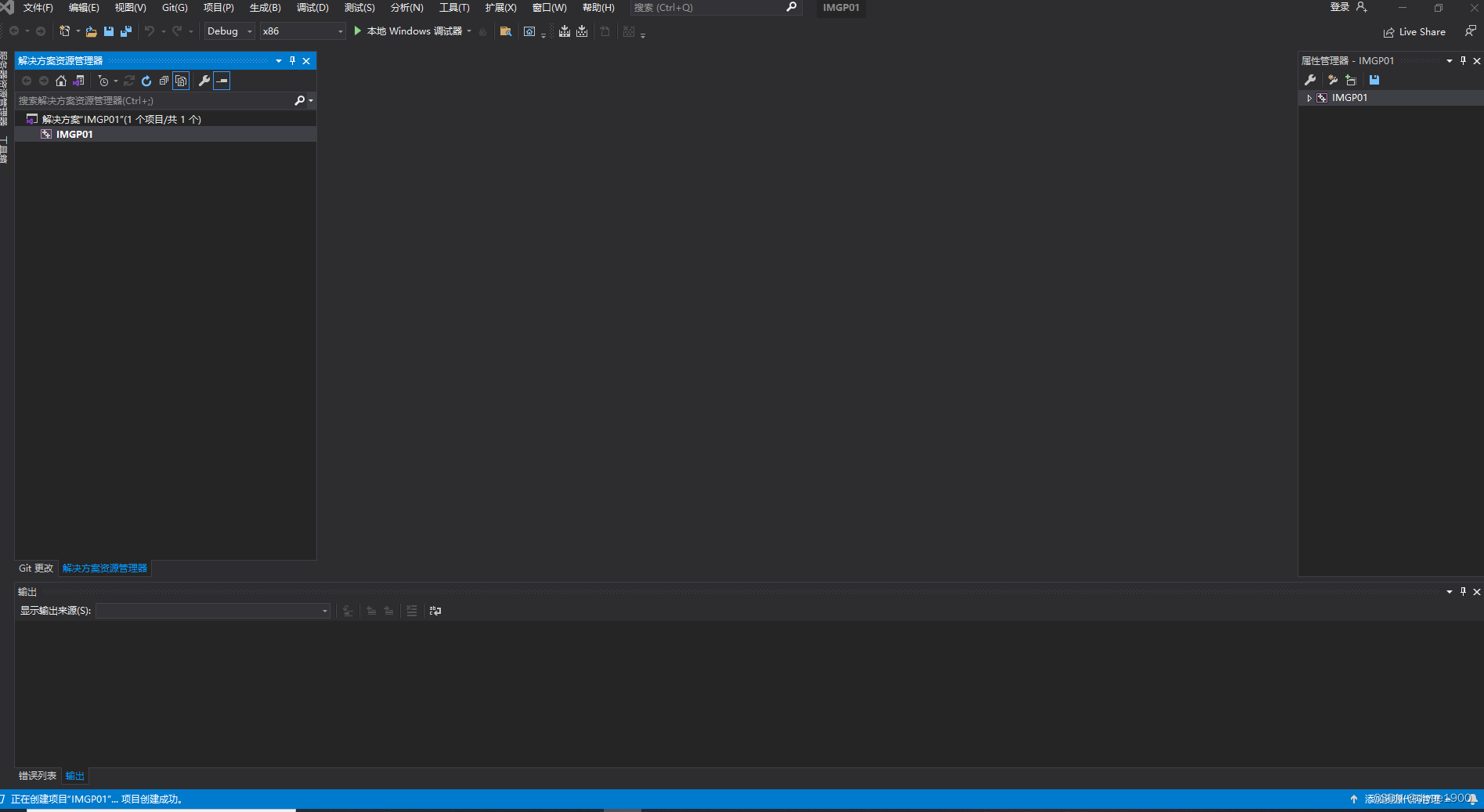The height and width of the screenshot is (812, 1484).
Task: Switch to the Git 更改 tab
Action: point(36,568)
